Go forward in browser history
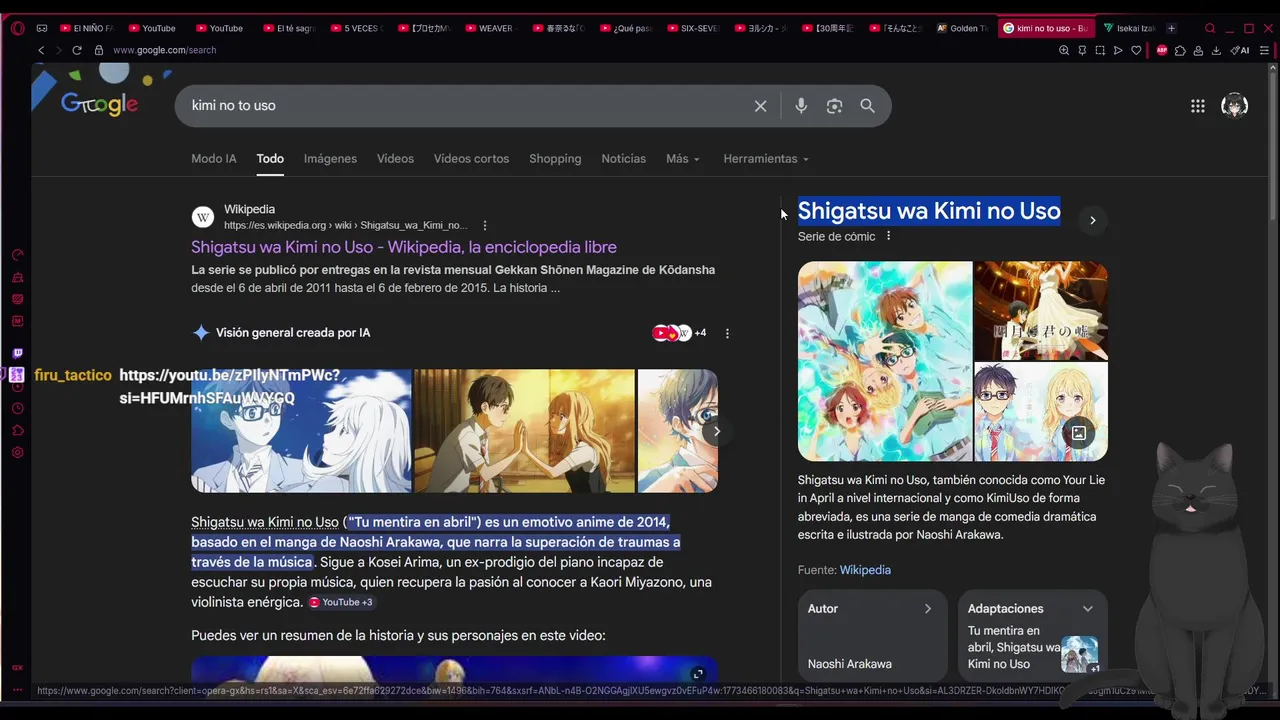Screen dimensions: 1280x720 pyautogui.click(x=58, y=50)
